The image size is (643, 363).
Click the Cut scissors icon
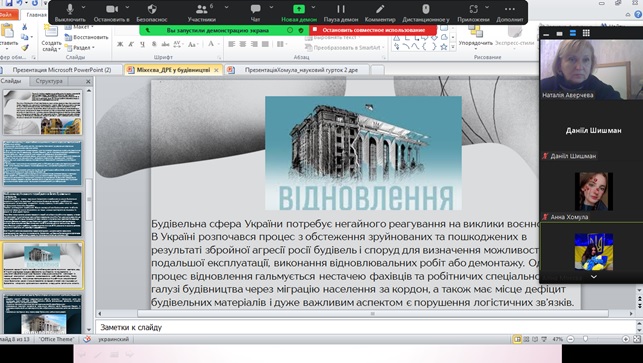click(25, 27)
